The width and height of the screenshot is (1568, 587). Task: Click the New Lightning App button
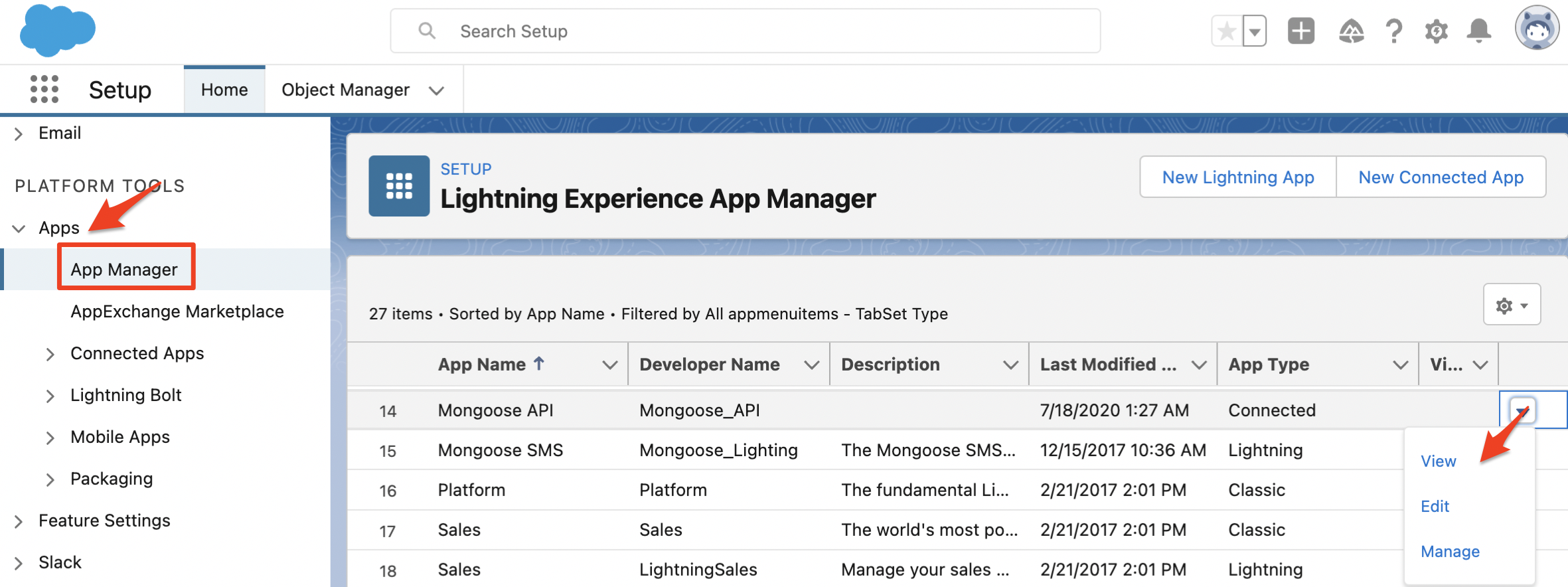pyautogui.click(x=1237, y=177)
